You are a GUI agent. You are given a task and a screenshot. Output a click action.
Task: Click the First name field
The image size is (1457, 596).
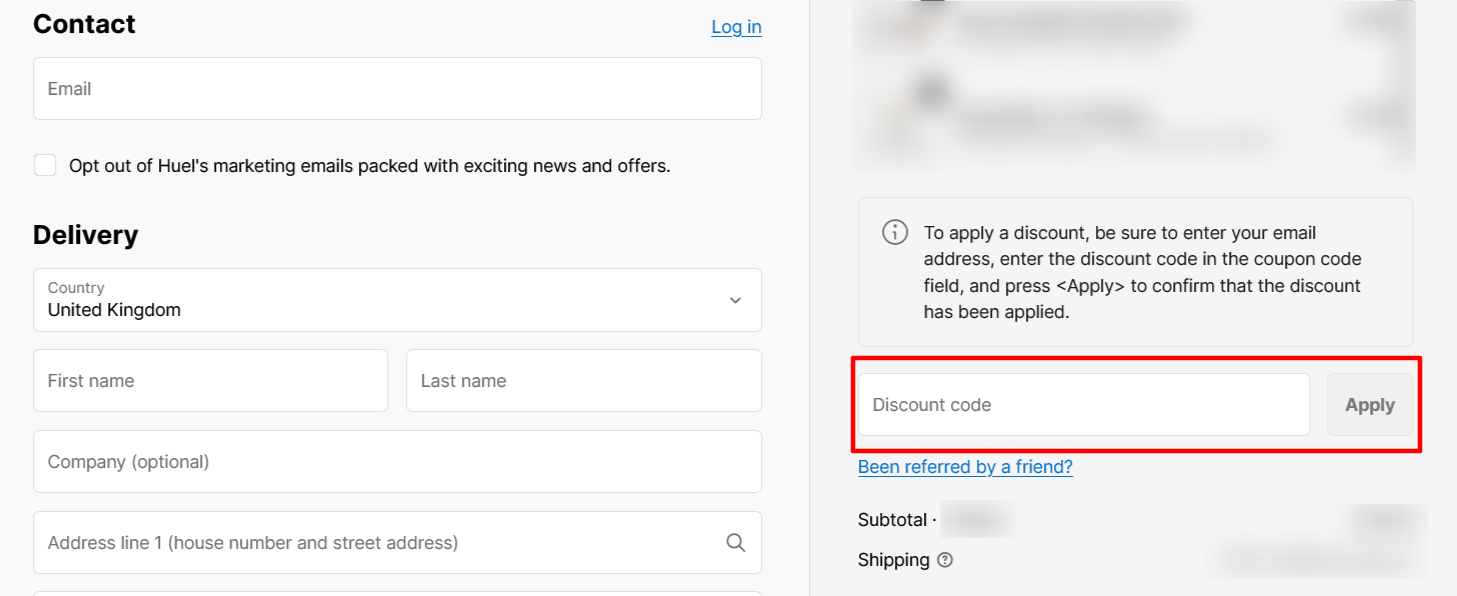point(210,381)
